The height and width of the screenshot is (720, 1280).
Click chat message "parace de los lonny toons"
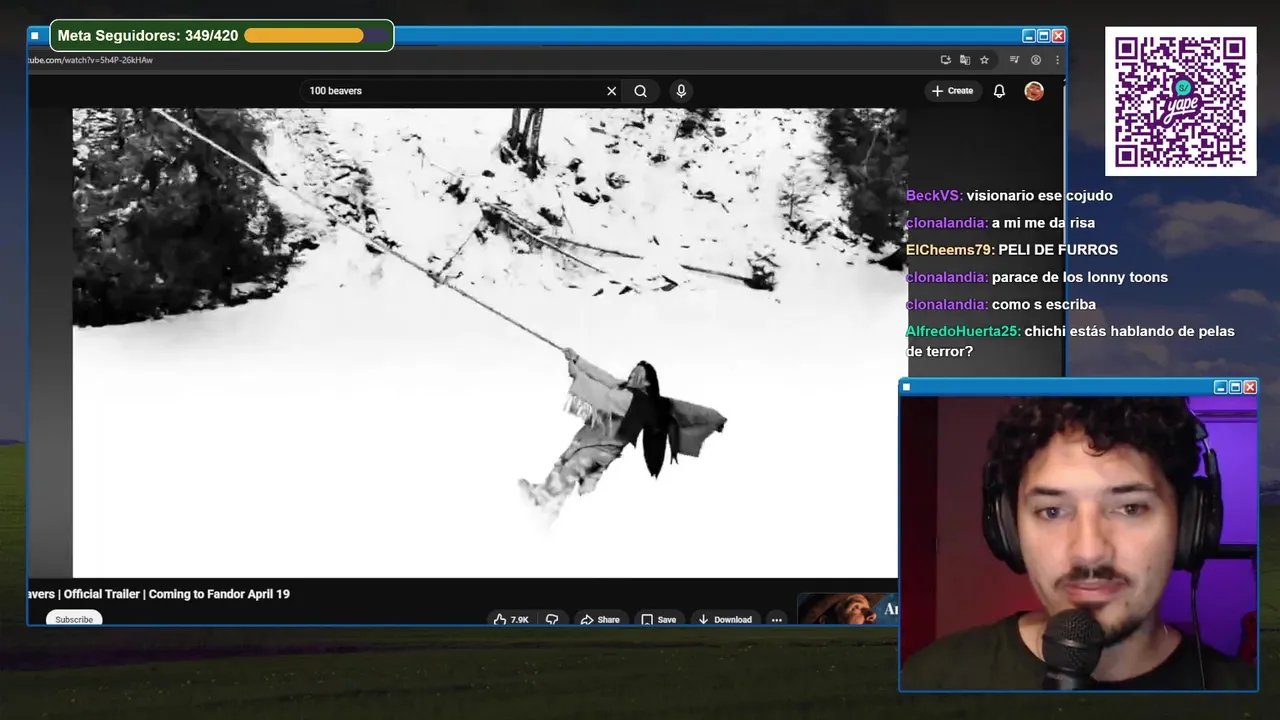coord(1080,277)
